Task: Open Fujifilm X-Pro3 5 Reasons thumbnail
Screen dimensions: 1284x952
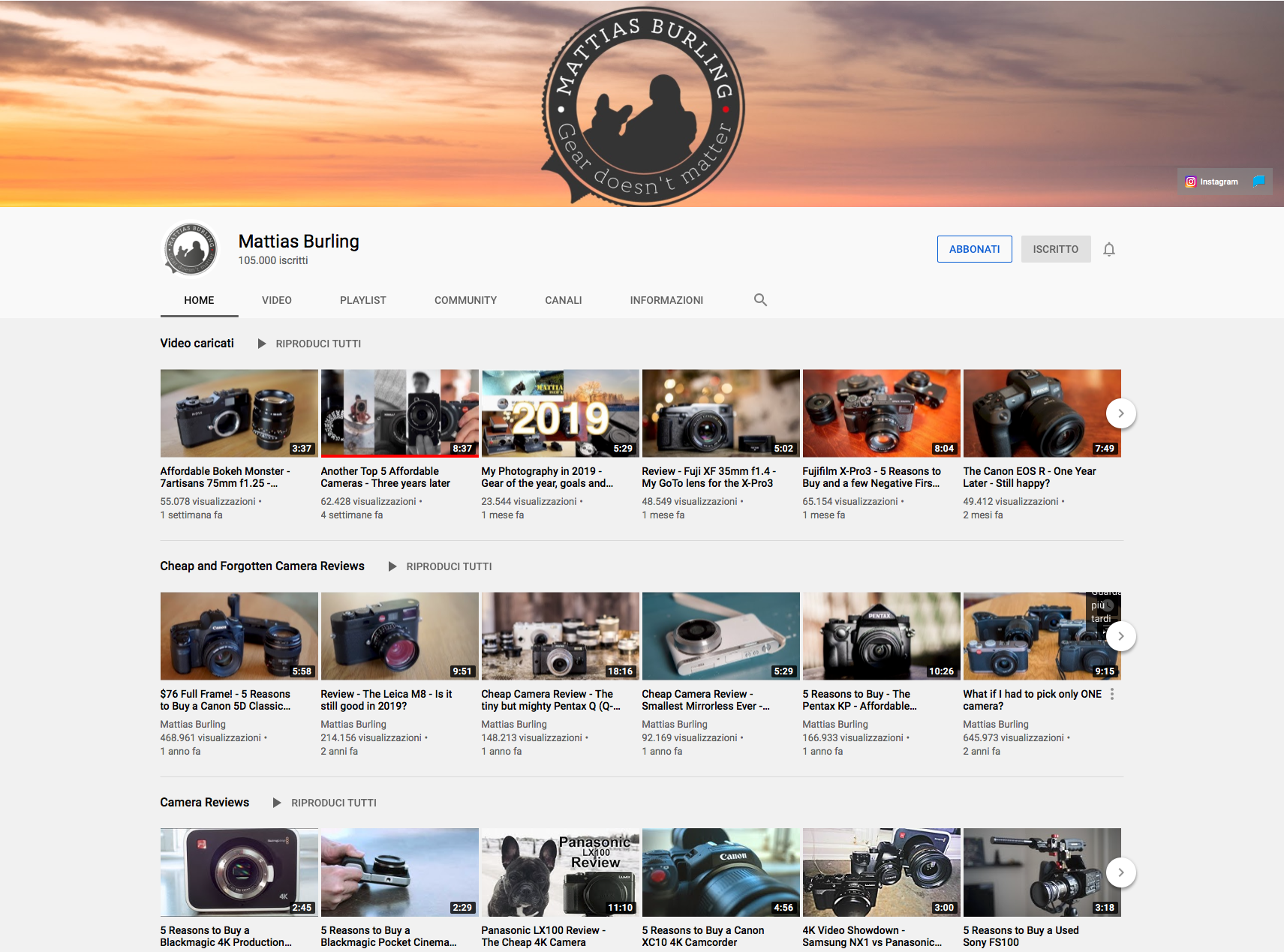Action: (882, 413)
